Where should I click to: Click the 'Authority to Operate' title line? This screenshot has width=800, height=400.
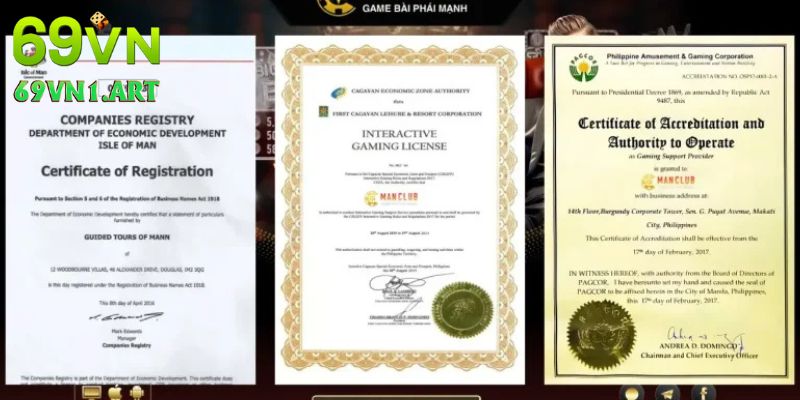pyautogui.click(x=671, y=142)
